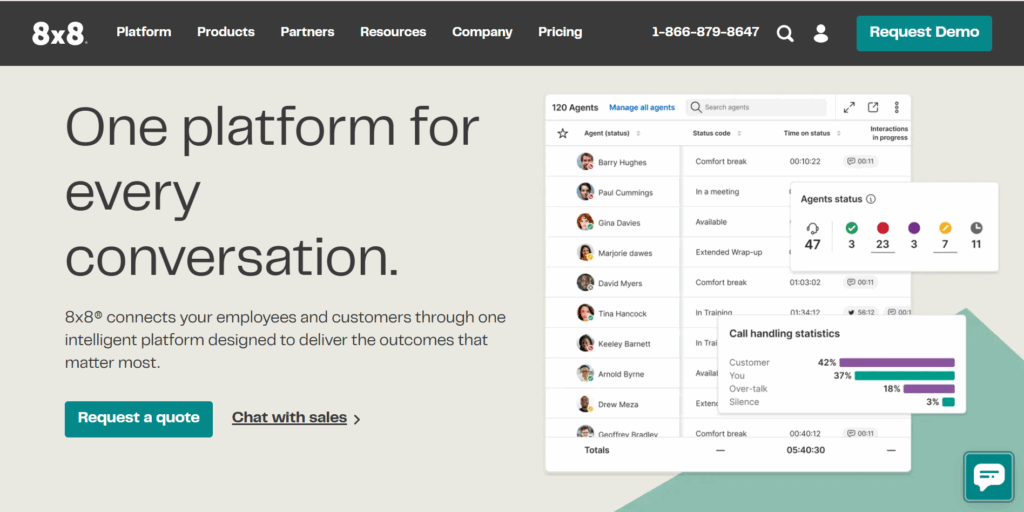
Task: Call the 1-866-879-8647 phone number link
Action: [x=705, y=32]
